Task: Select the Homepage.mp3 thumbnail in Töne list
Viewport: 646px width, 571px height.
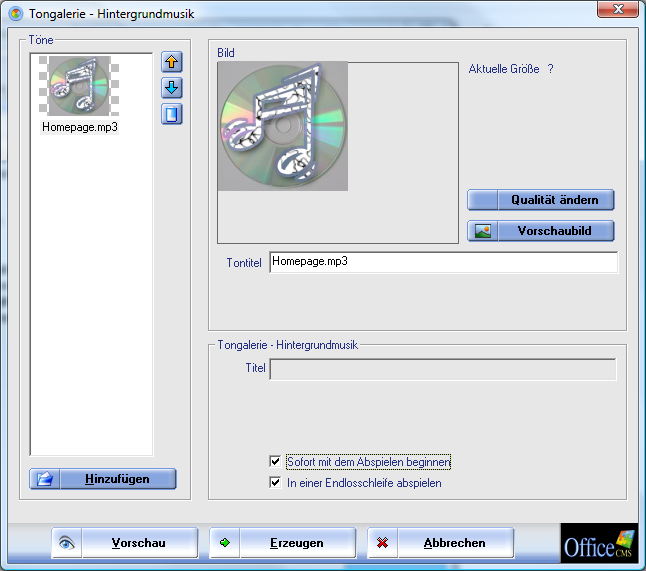Action: coord(79,86)
